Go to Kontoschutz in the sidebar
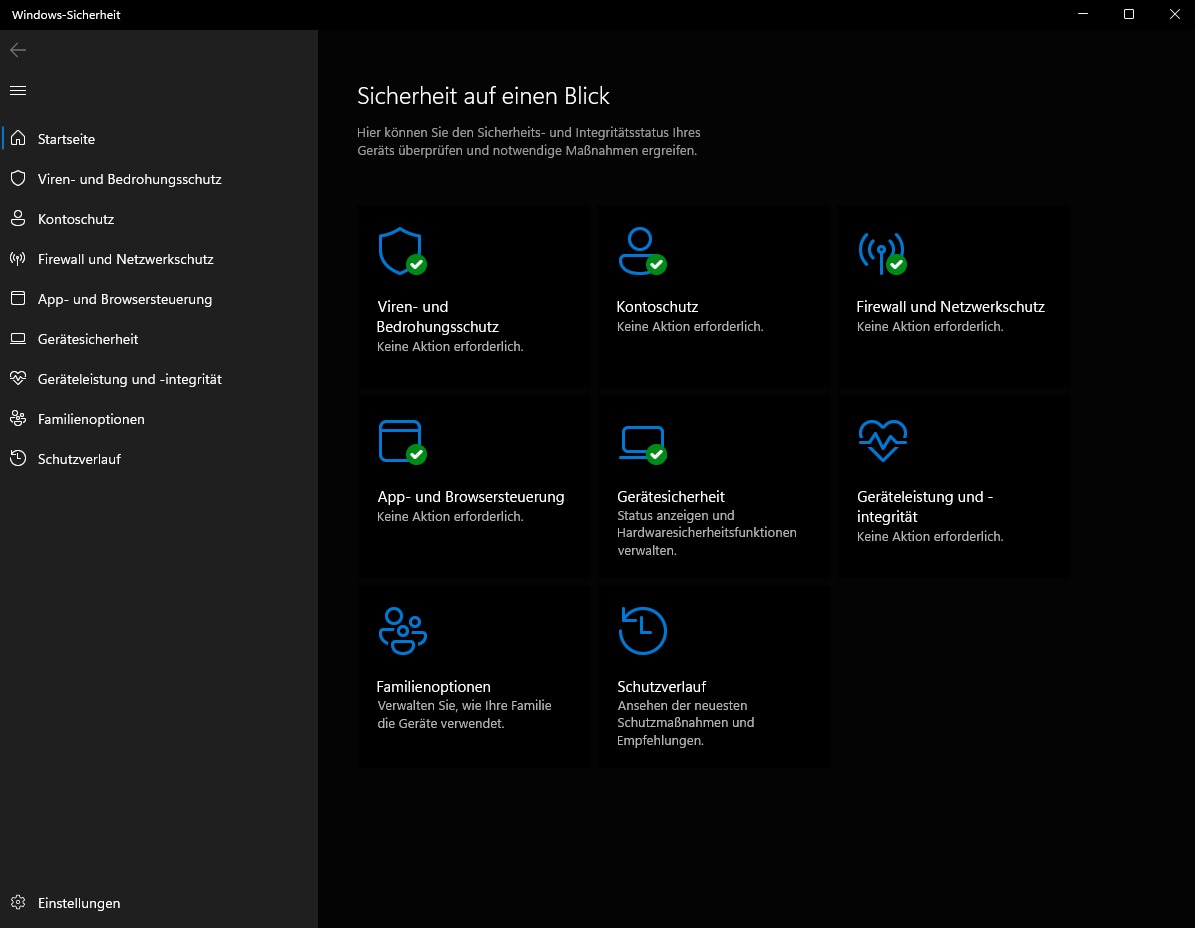 click(x=76, y=219)
